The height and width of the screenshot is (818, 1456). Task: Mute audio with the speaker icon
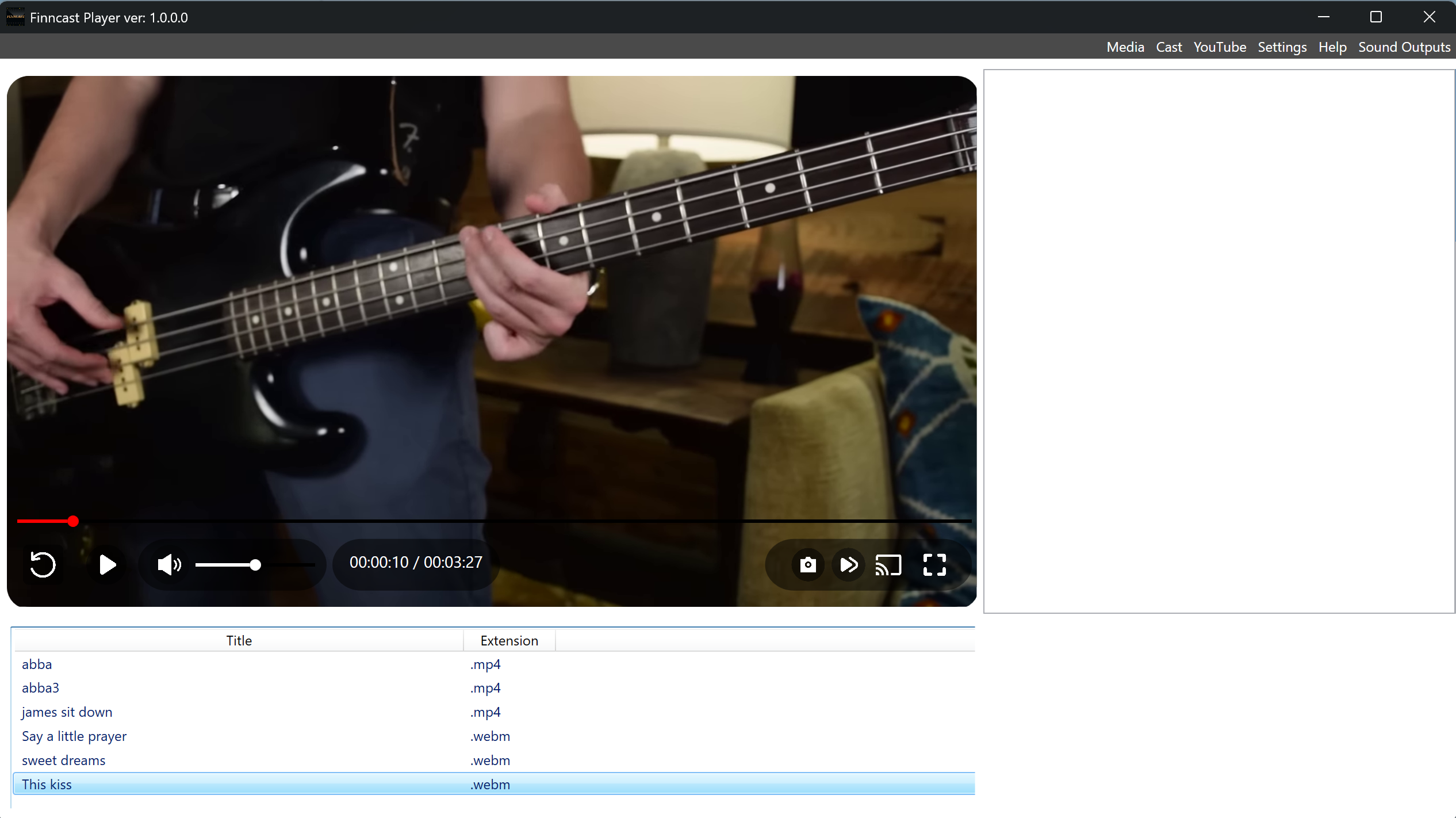(168, 564)
